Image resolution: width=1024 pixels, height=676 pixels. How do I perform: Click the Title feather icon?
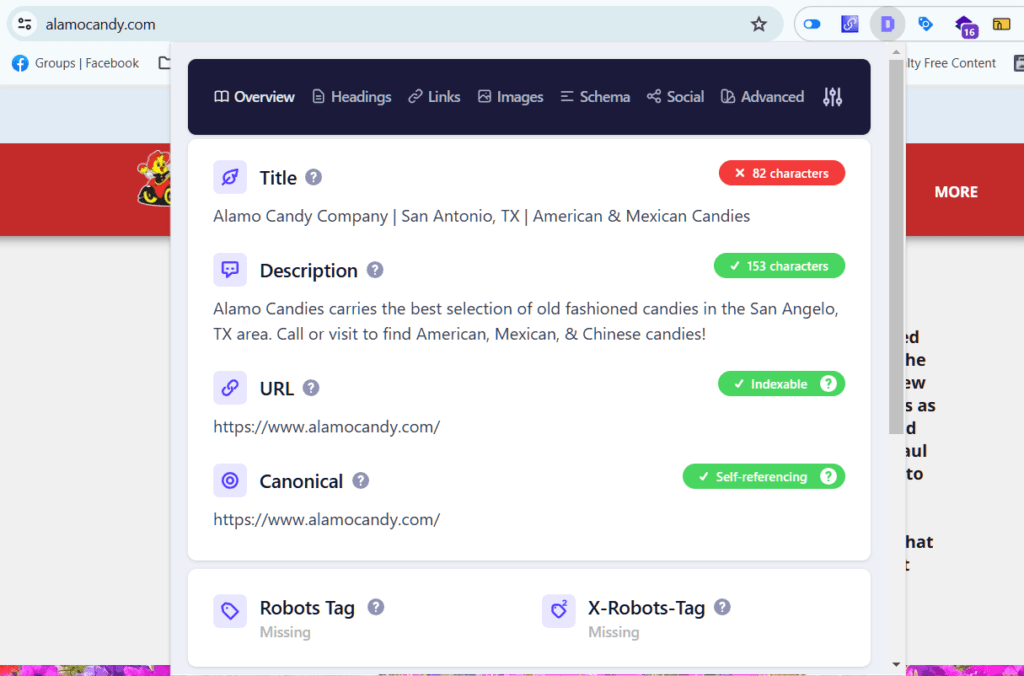tap(230, 177)
